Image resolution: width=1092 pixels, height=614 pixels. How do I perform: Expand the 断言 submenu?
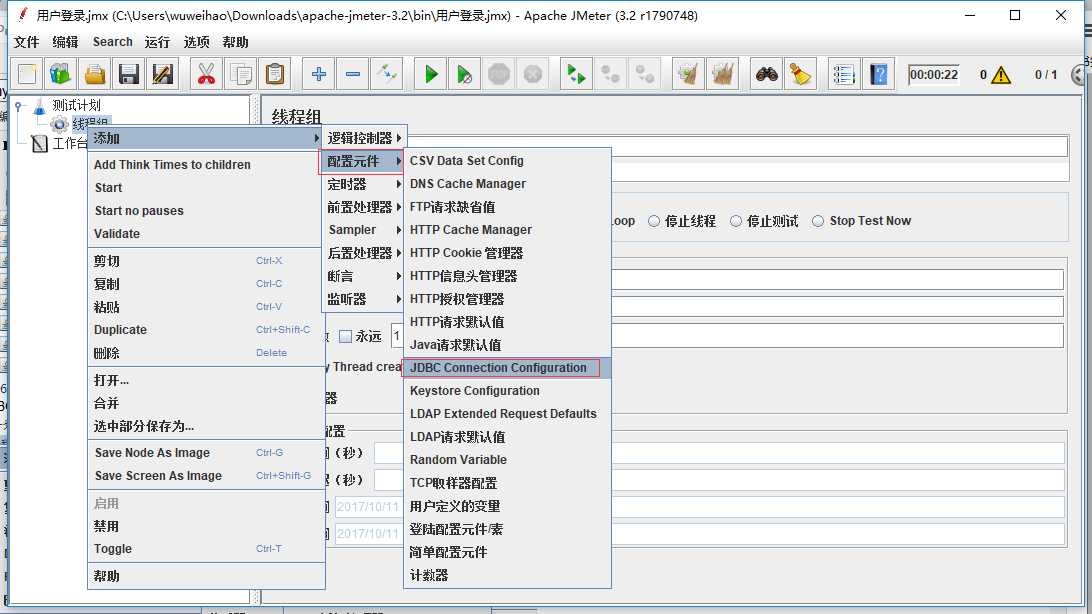point(363,276)
